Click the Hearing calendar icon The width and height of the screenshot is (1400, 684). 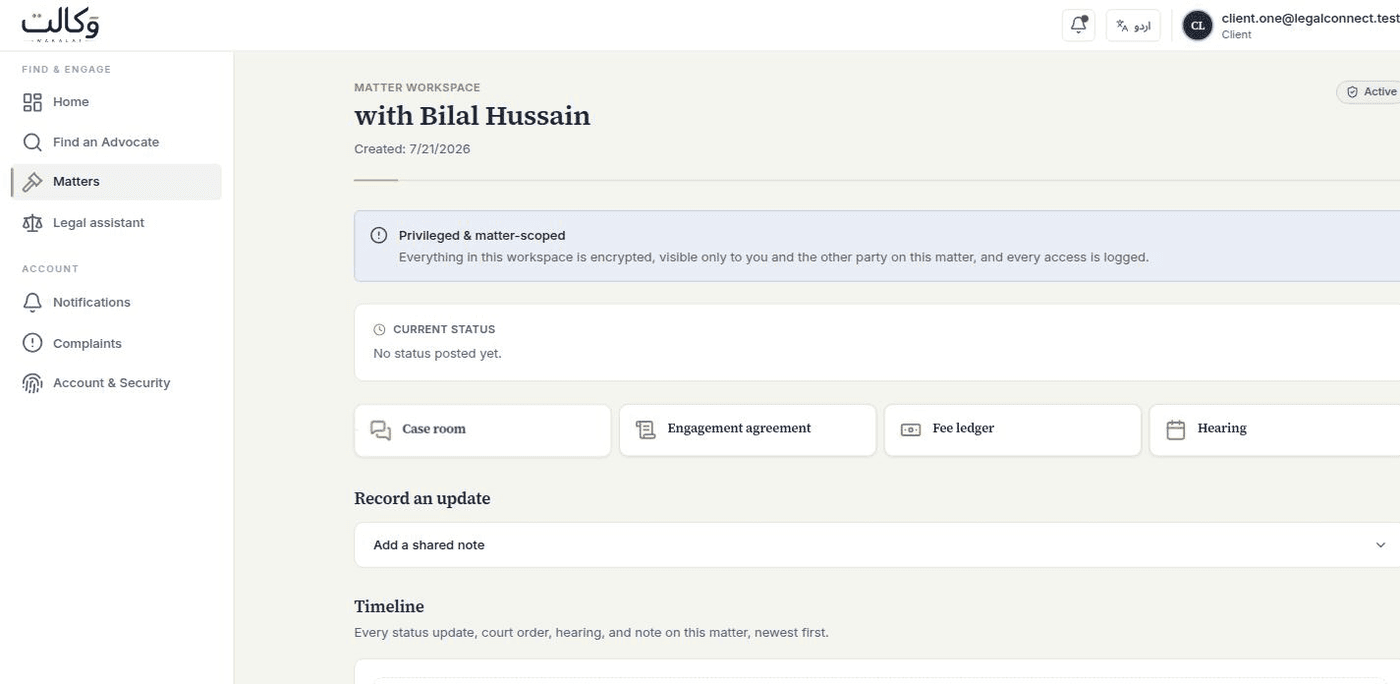1176,430
